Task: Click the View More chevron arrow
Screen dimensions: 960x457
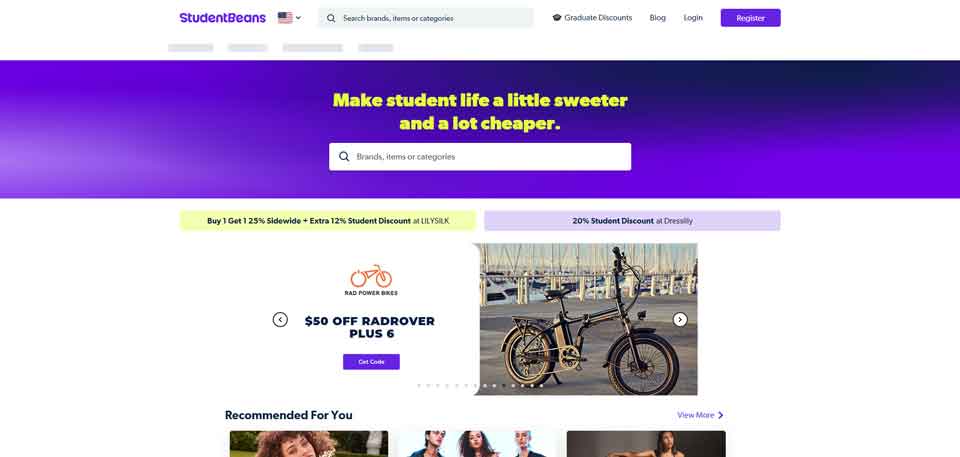Action: tap(721, 415)
